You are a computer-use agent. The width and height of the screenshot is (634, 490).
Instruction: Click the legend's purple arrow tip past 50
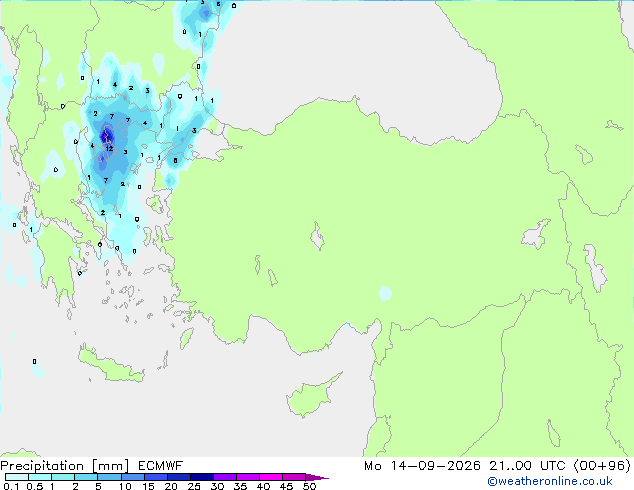click(x=317, y=477)
